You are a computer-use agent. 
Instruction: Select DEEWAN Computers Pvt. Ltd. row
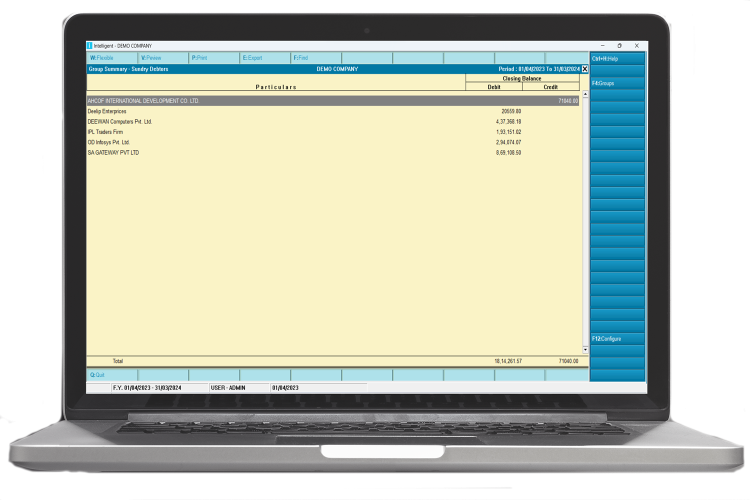point(333,122)
